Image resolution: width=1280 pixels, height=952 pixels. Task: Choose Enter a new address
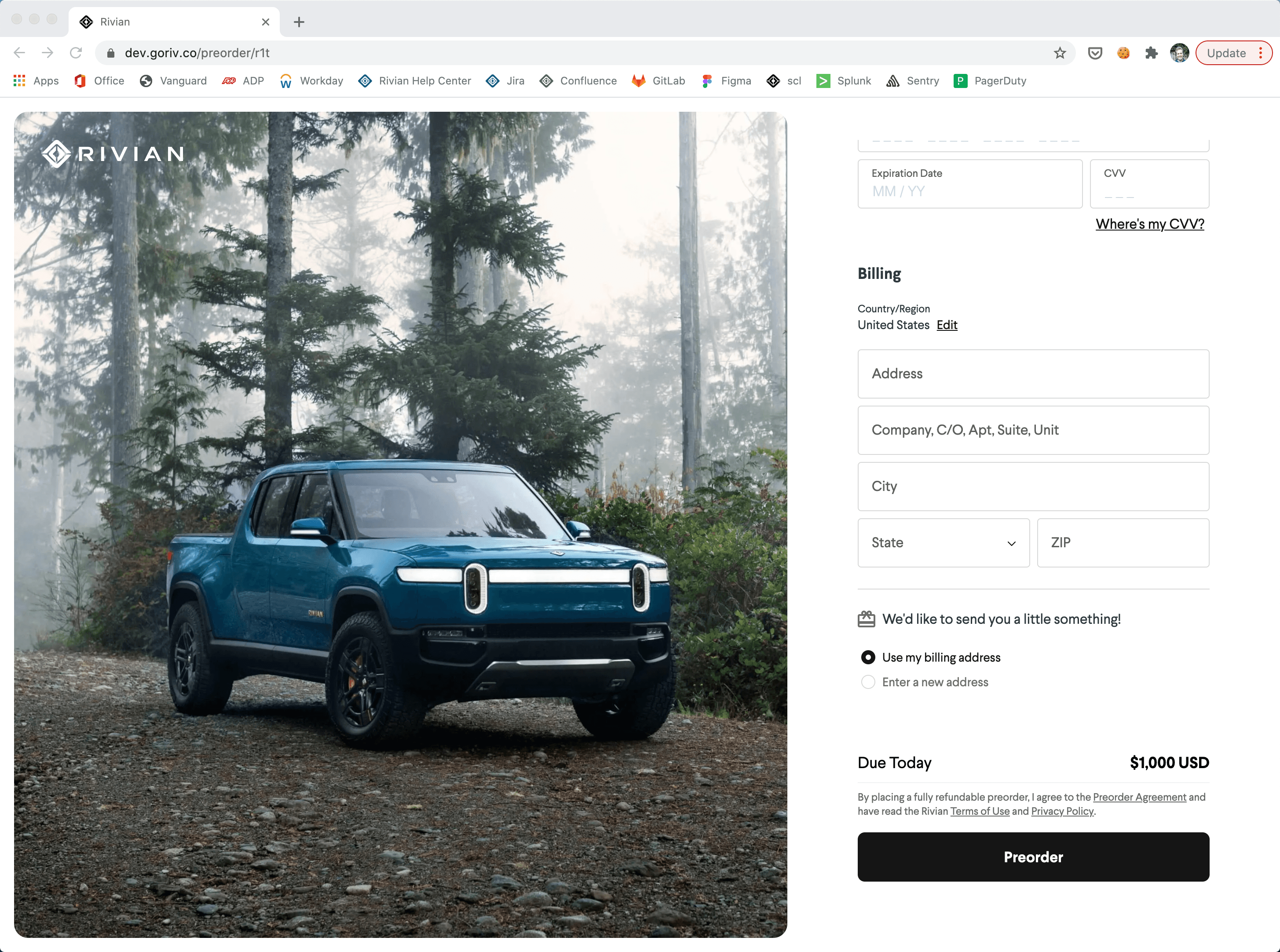coord(868,682)
